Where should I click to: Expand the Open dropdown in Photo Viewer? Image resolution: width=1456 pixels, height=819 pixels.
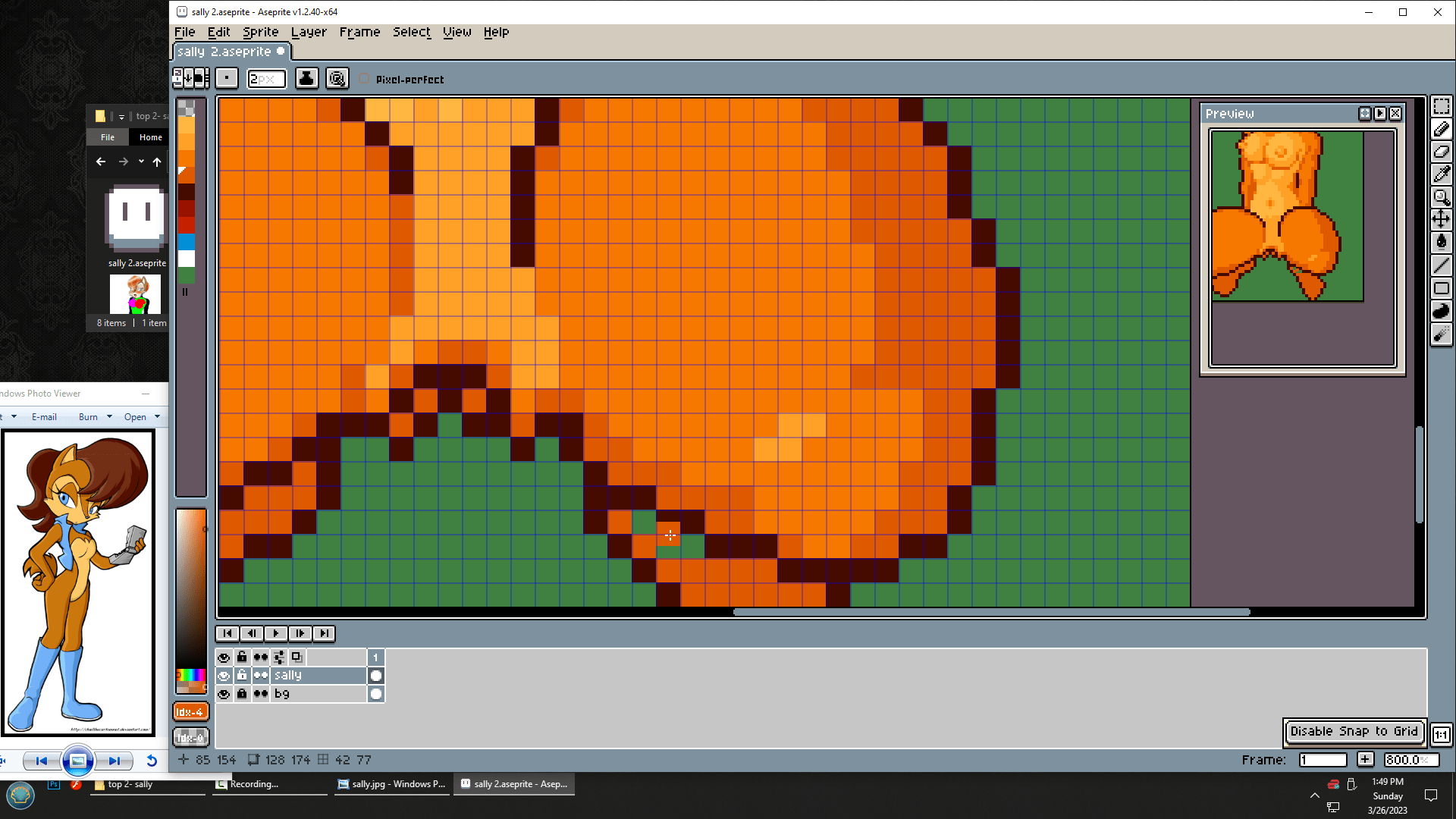tap(157, 416)
